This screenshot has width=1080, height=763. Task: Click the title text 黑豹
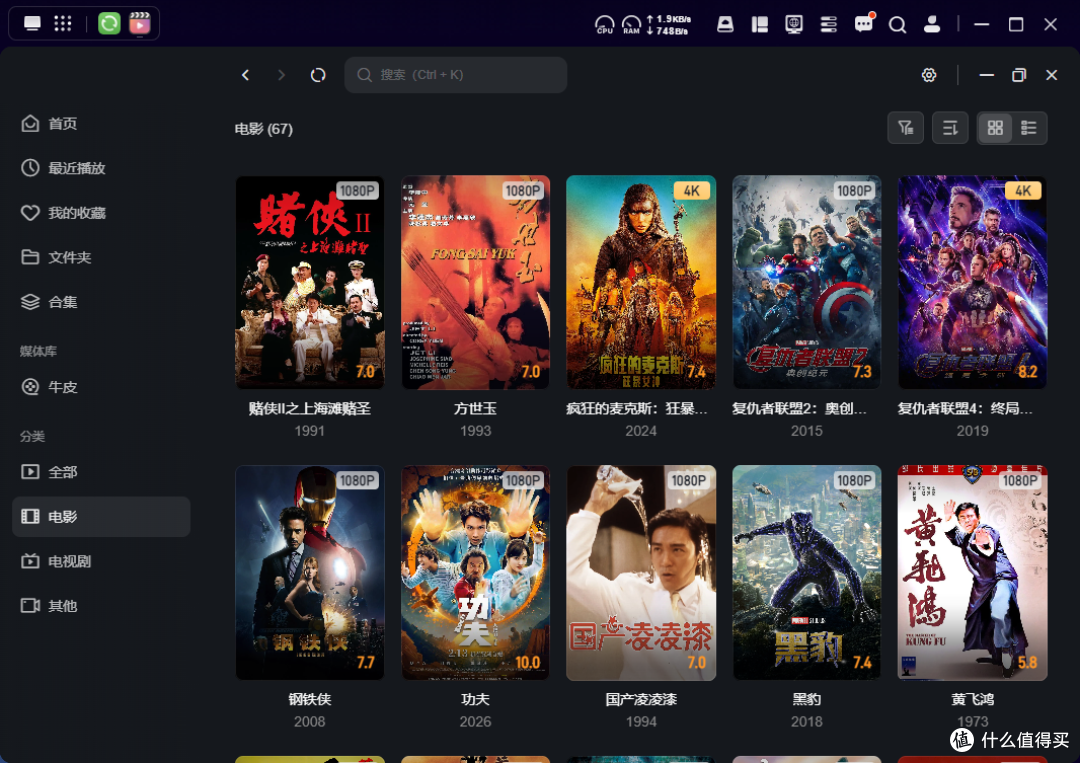(x=807, y=700)
